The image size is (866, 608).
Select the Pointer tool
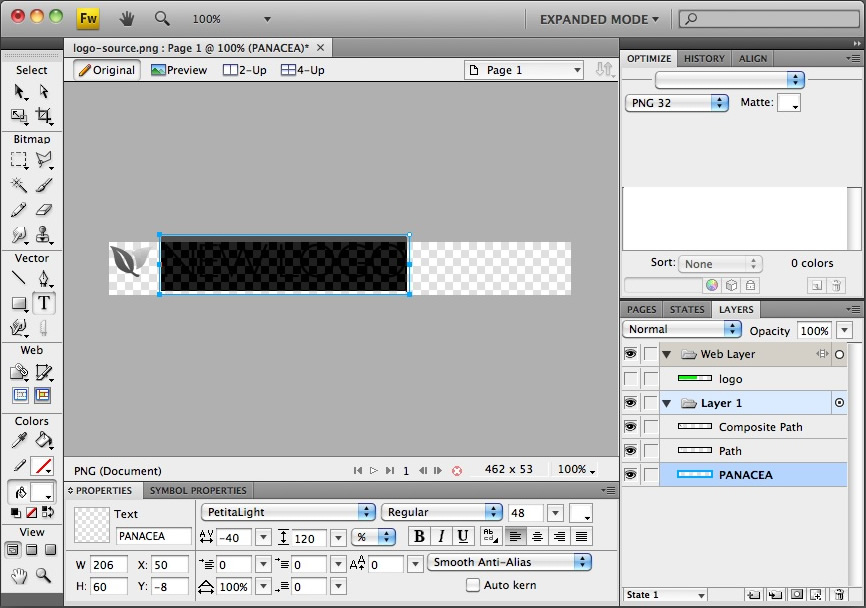pos(19,91)
